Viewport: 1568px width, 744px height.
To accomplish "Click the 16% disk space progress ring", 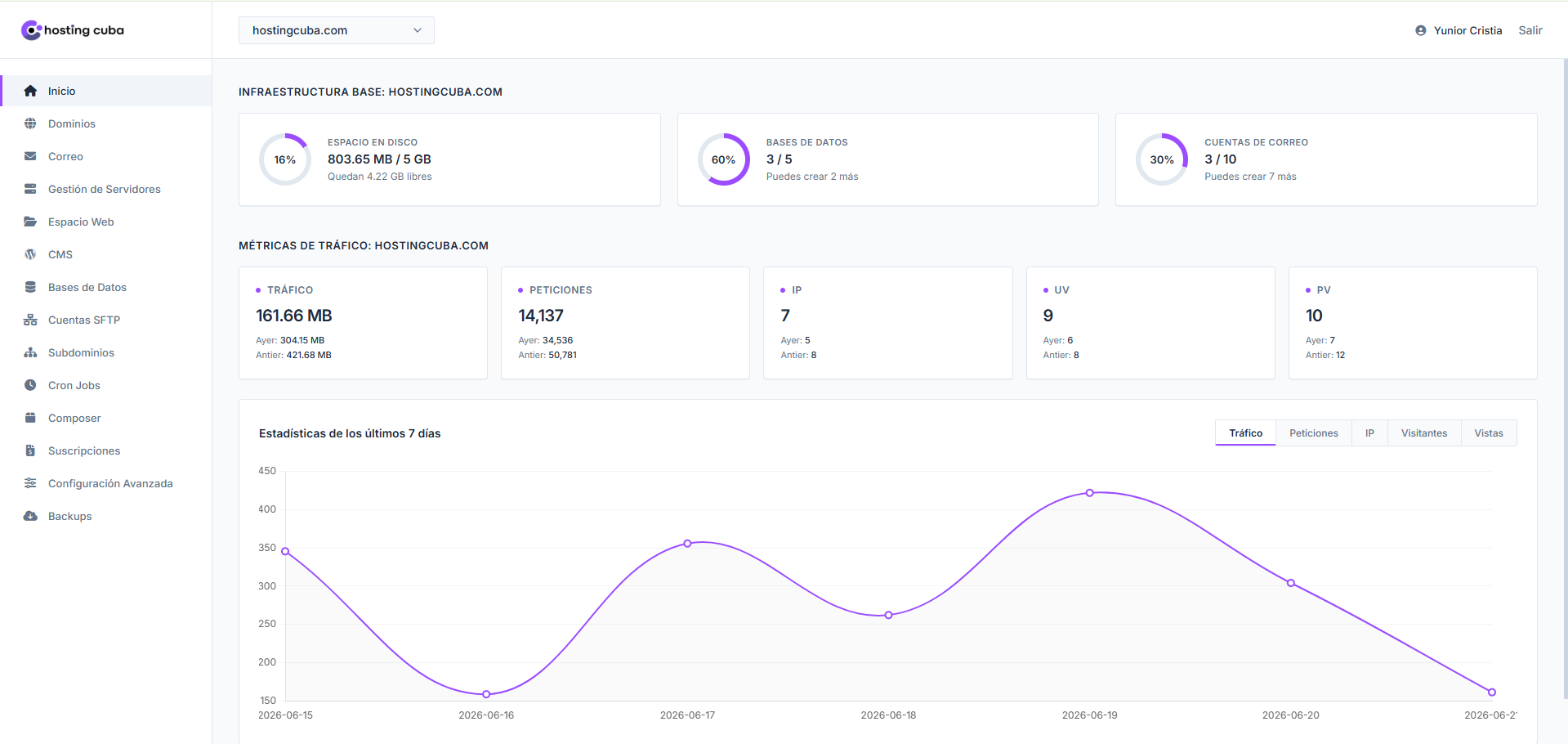I will [x=285, y=159].
